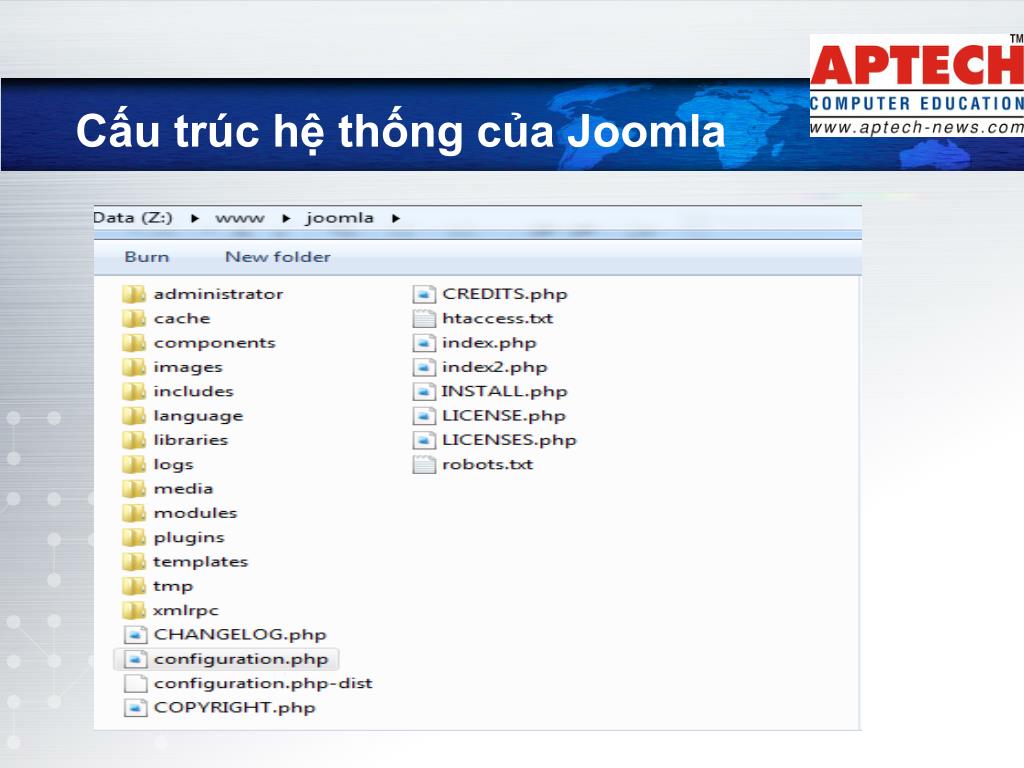Expand the arrow after joomla breadcrumb
The image size is (1024, 768).
pyautogui.click(x=396, y=218)
